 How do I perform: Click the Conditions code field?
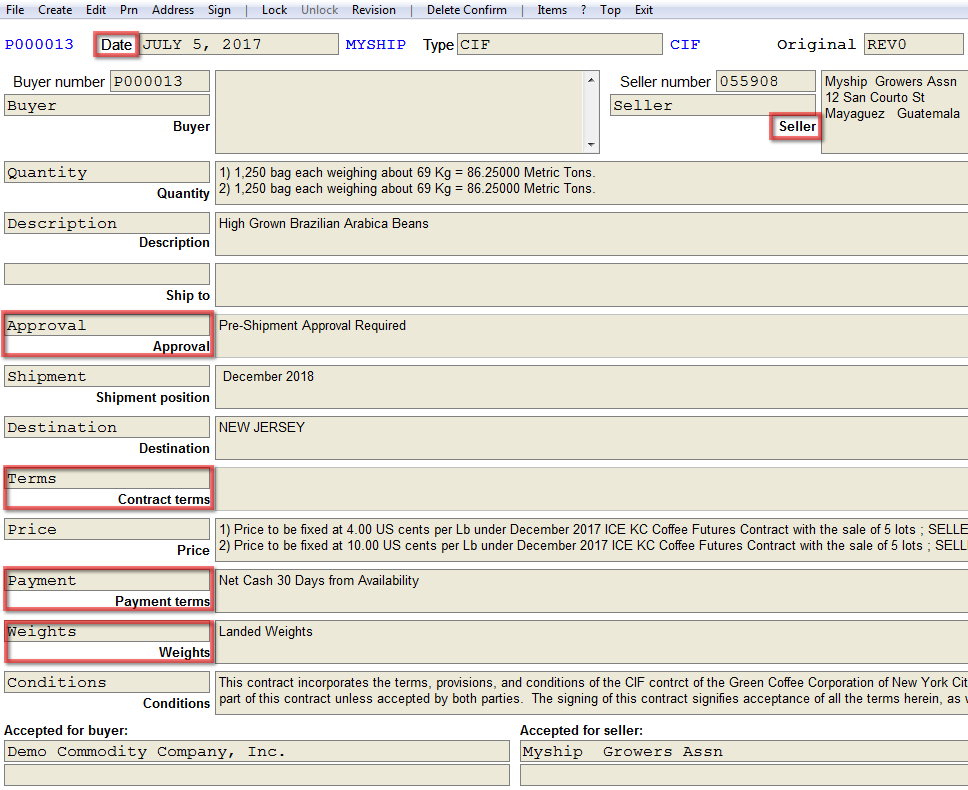click(x=107, y=683)
